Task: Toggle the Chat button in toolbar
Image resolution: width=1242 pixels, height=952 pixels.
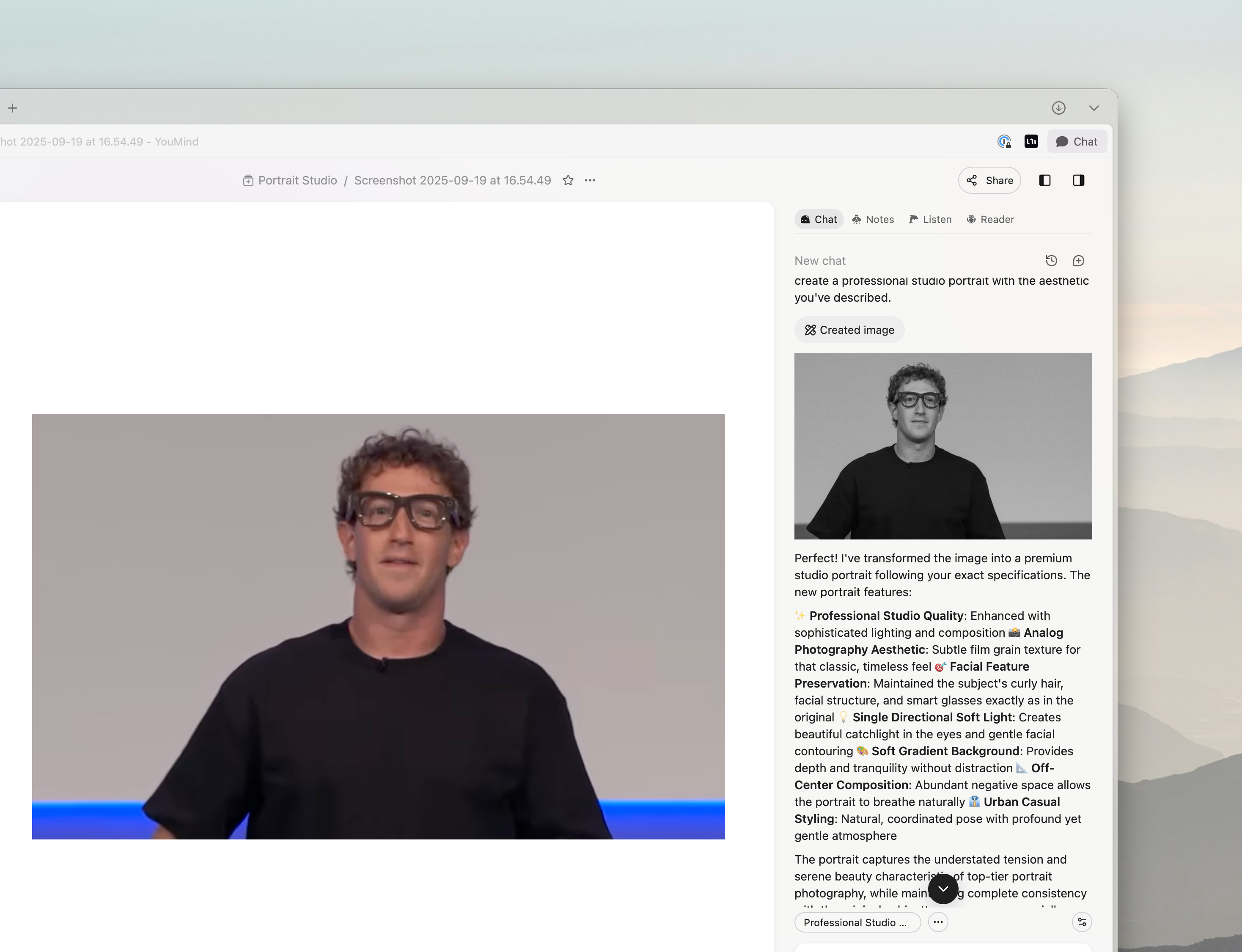Action: (1077, 142)
